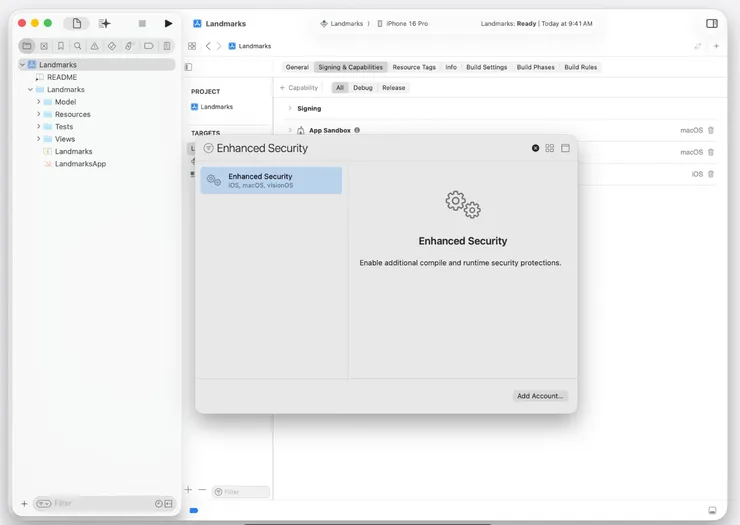This screenshot has height=525, width=740.
Task: Switch to the General tab
Action: click(297, 67)
